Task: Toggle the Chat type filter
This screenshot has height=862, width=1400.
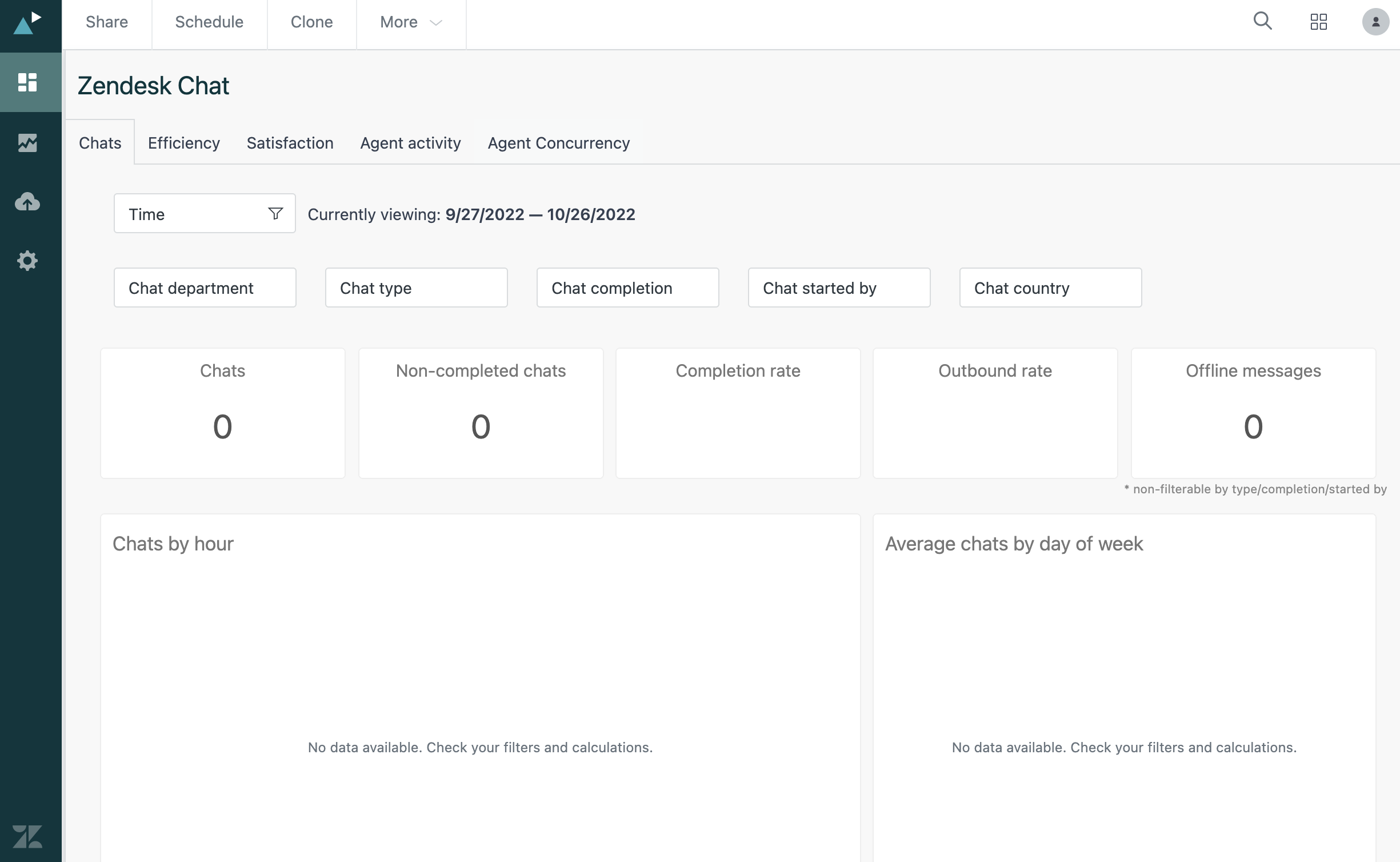Action: (x=416, y=287)
